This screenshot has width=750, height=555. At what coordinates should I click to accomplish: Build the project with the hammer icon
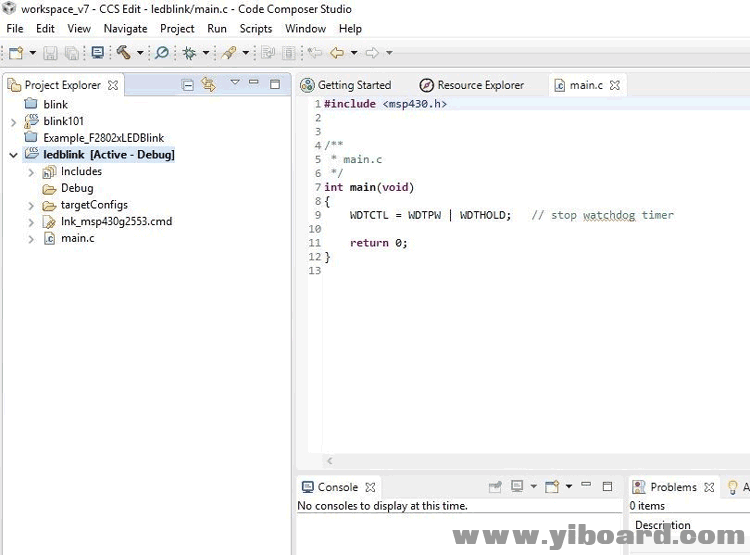click(123, 52)
